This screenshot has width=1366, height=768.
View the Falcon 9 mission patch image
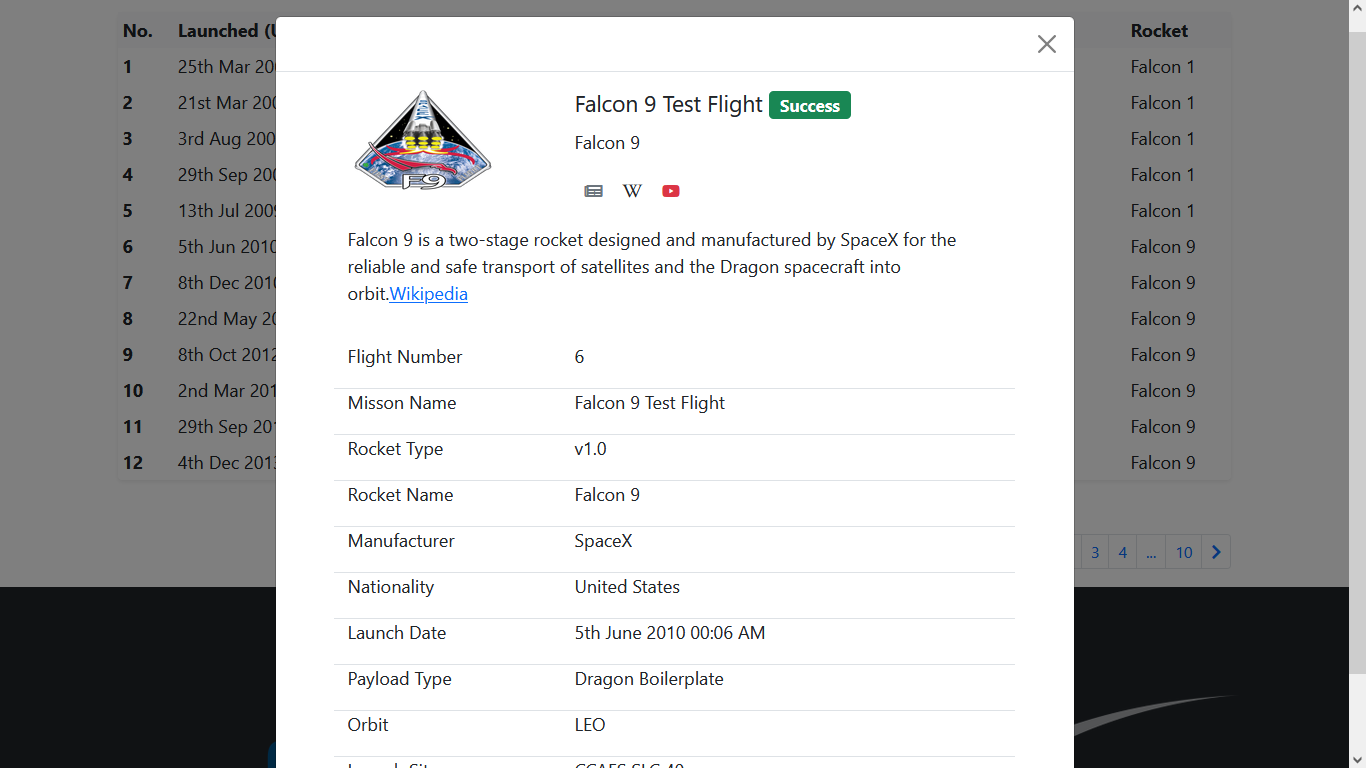tap(421, 140)
